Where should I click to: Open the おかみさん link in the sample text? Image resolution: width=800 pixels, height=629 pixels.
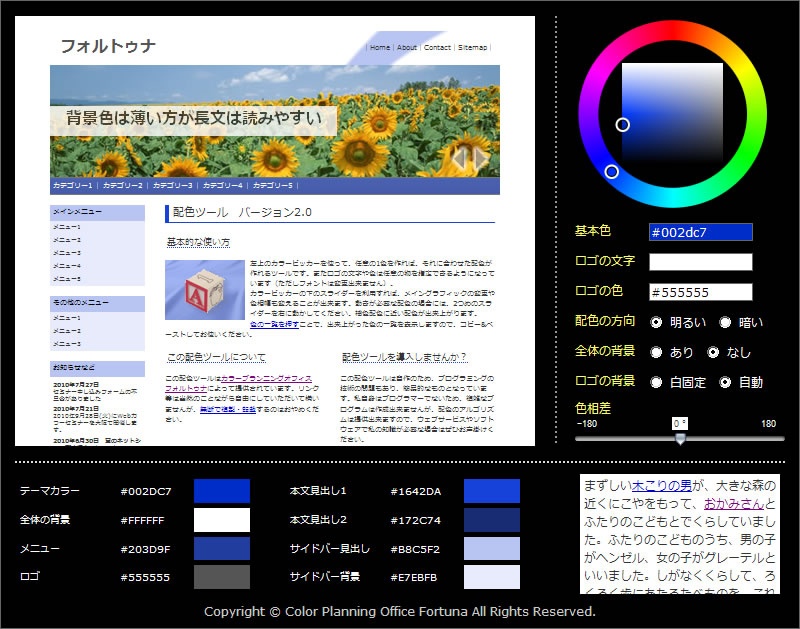tap(734, 504)
